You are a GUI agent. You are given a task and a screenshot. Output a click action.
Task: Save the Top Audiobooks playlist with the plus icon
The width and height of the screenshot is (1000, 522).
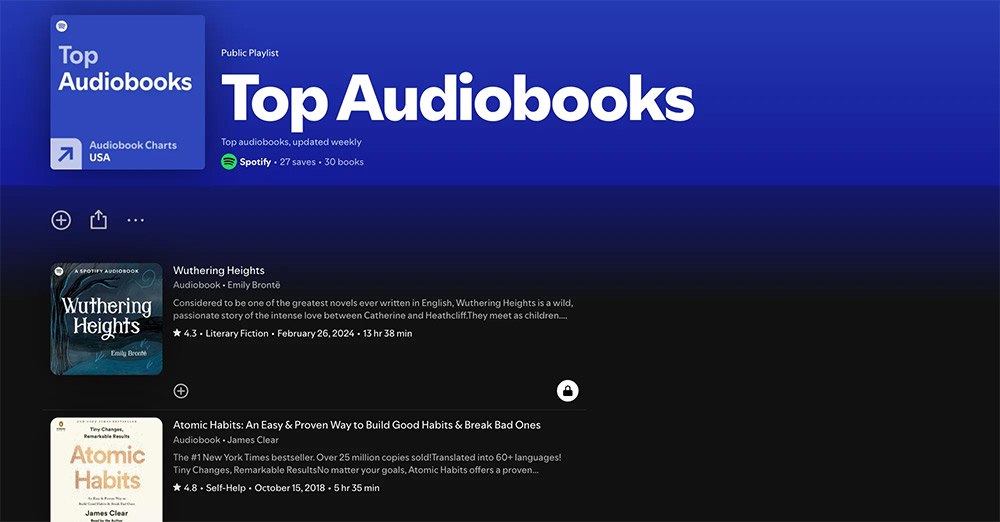coord(61,220)
